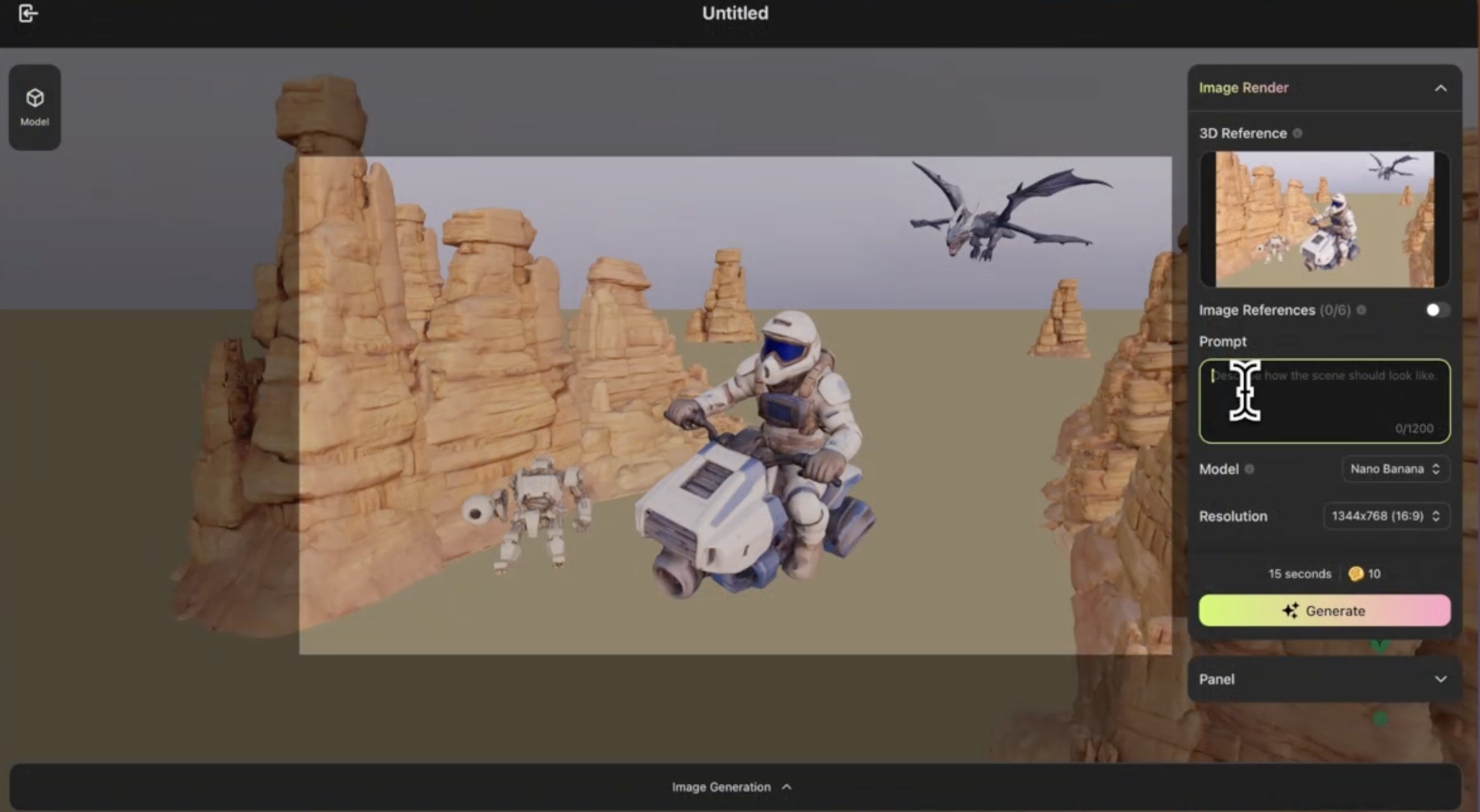Click the sparkle icon on Generate button
The height and width of the screenshot is (812, 1480).
pos(1291,610)
